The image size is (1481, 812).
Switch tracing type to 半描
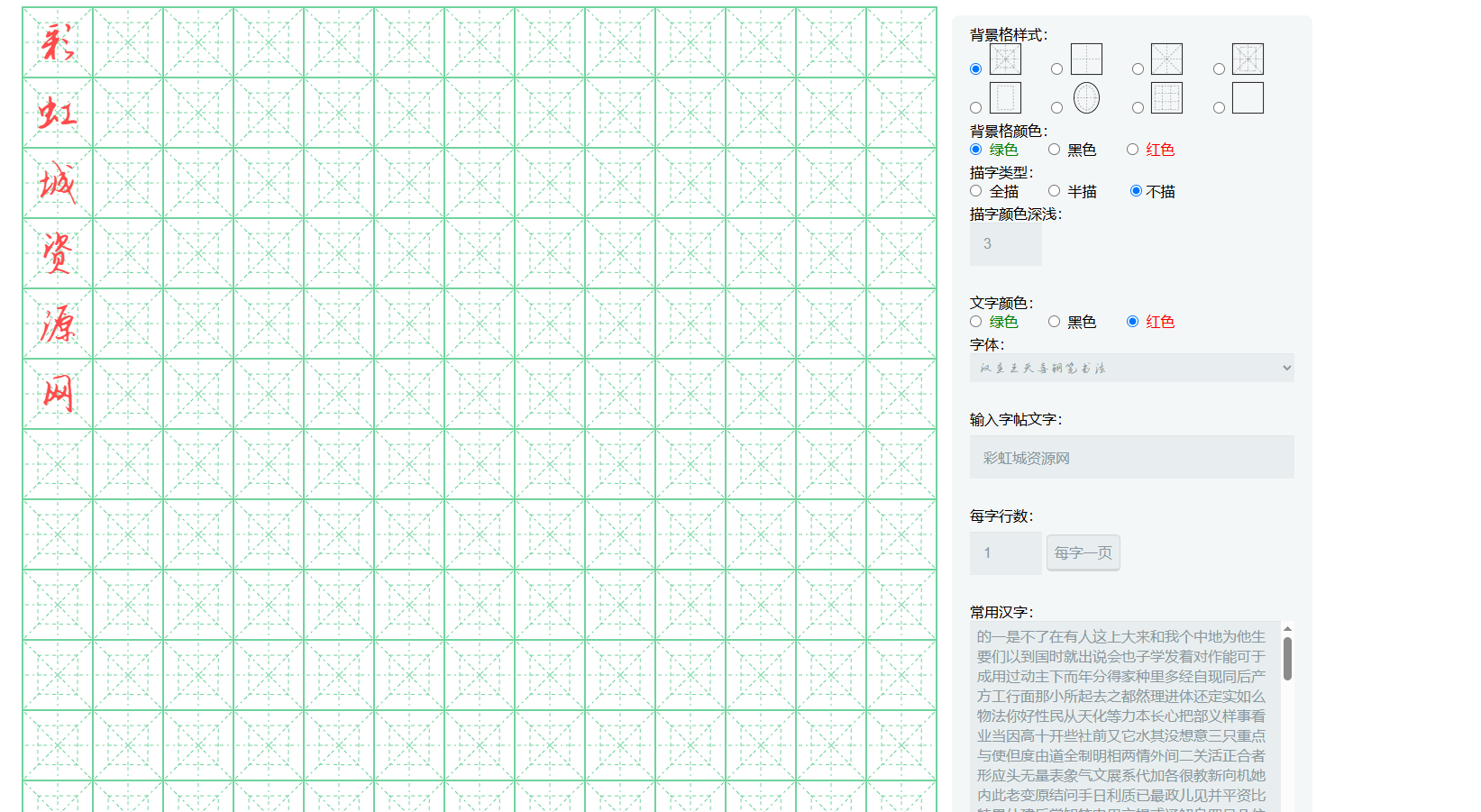pyautogui.click(x=1054, y=191)
